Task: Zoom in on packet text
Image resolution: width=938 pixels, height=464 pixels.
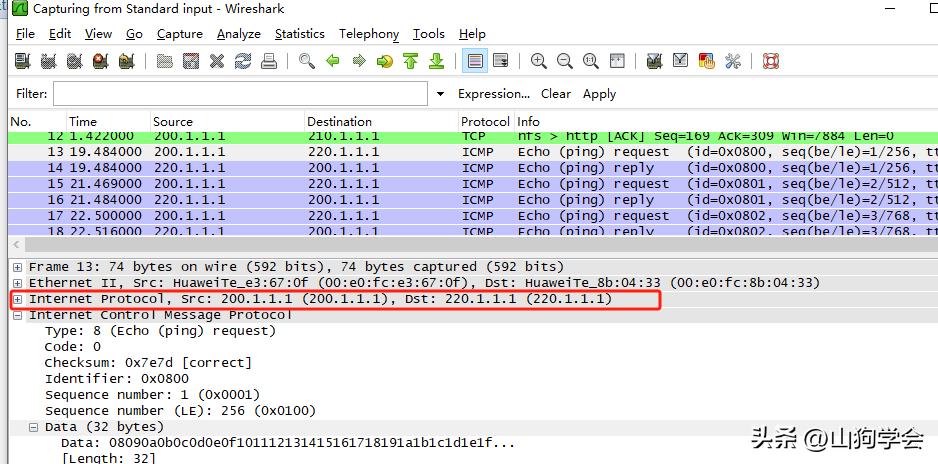Action: point(539,61)
